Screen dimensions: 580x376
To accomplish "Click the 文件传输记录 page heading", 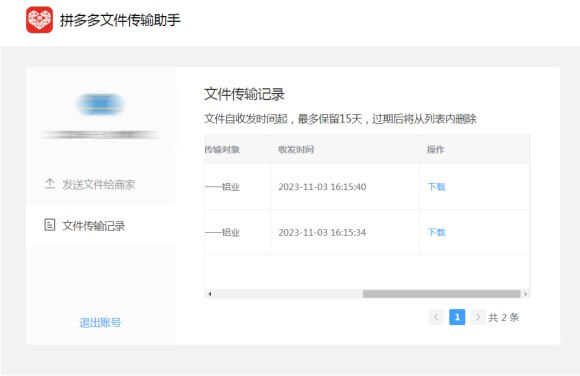I will click(x=244, y=94).
